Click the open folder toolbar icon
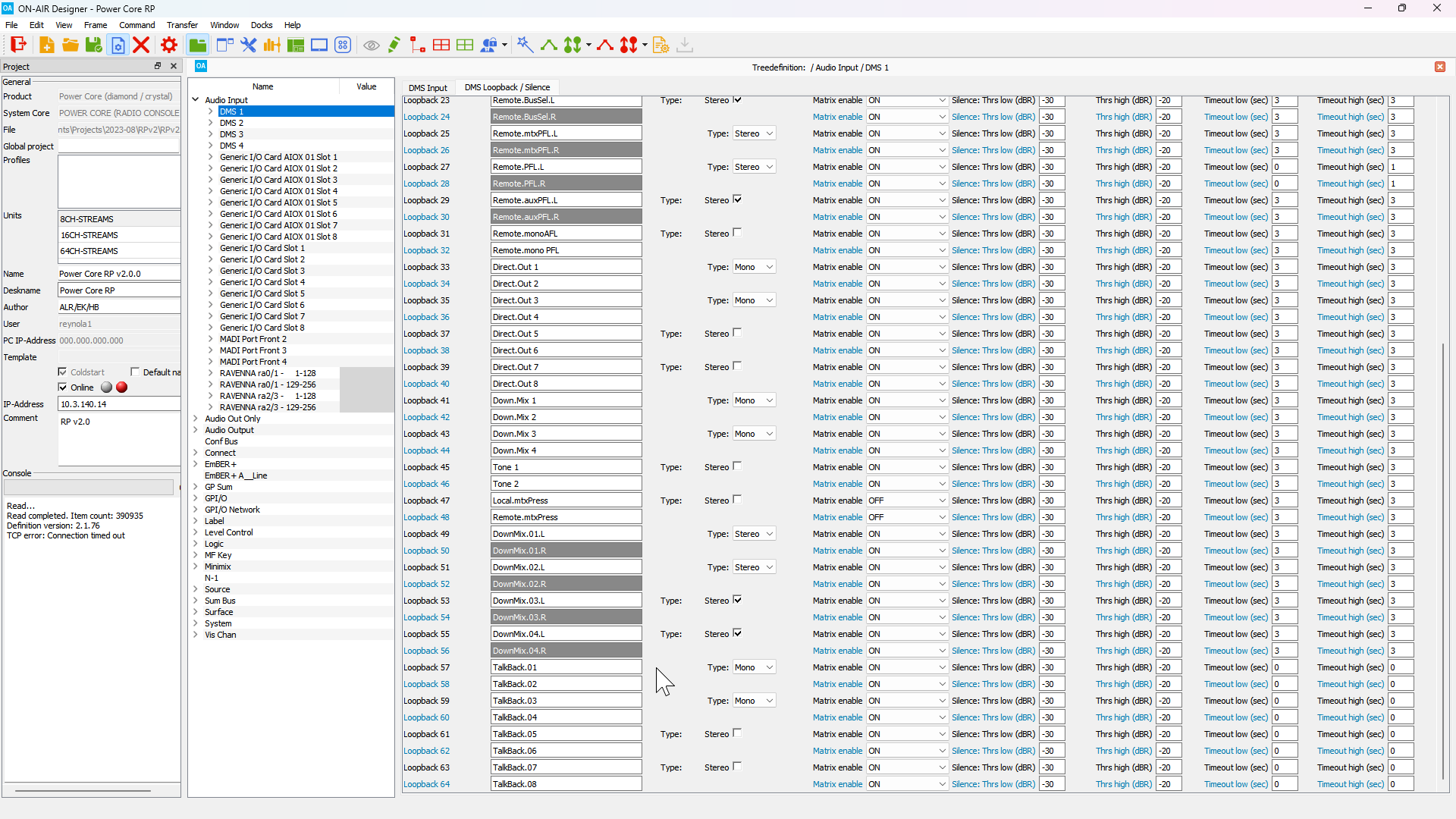 (70, 45)
